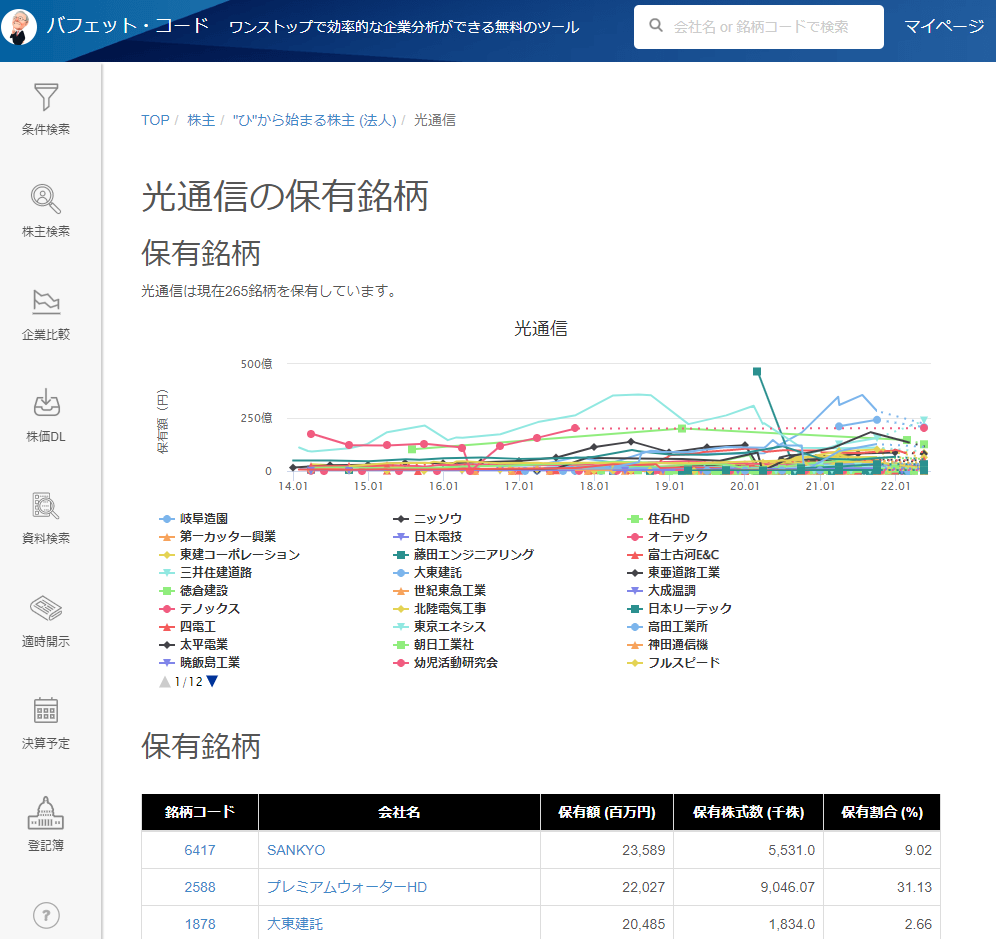Click the 株主 breadcrumb link
The width and height of the screenshot is (996, 939).
tap(201, 120)
